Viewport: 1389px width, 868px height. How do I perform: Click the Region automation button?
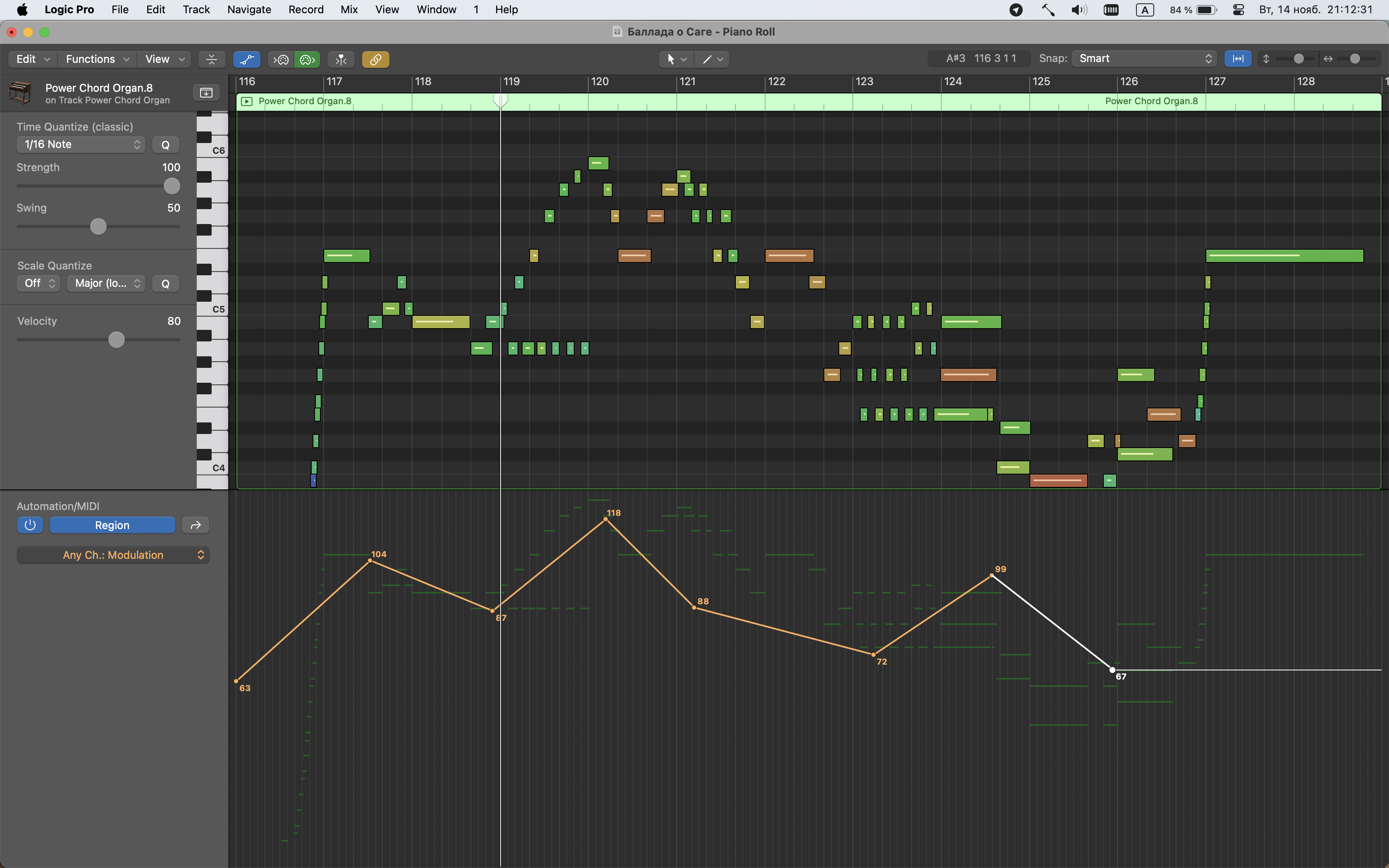click(112, 525)
